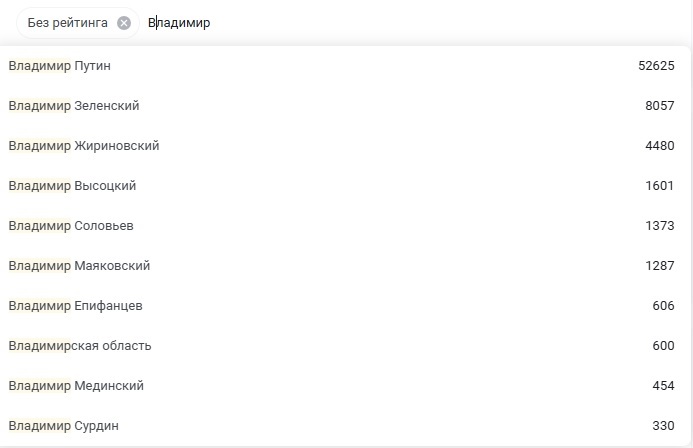Image resolution: width=693 pixels, height=448 pixels.
Task: Click the count 1601 beside Высоцкий
Action: click(x=659, y=186)
